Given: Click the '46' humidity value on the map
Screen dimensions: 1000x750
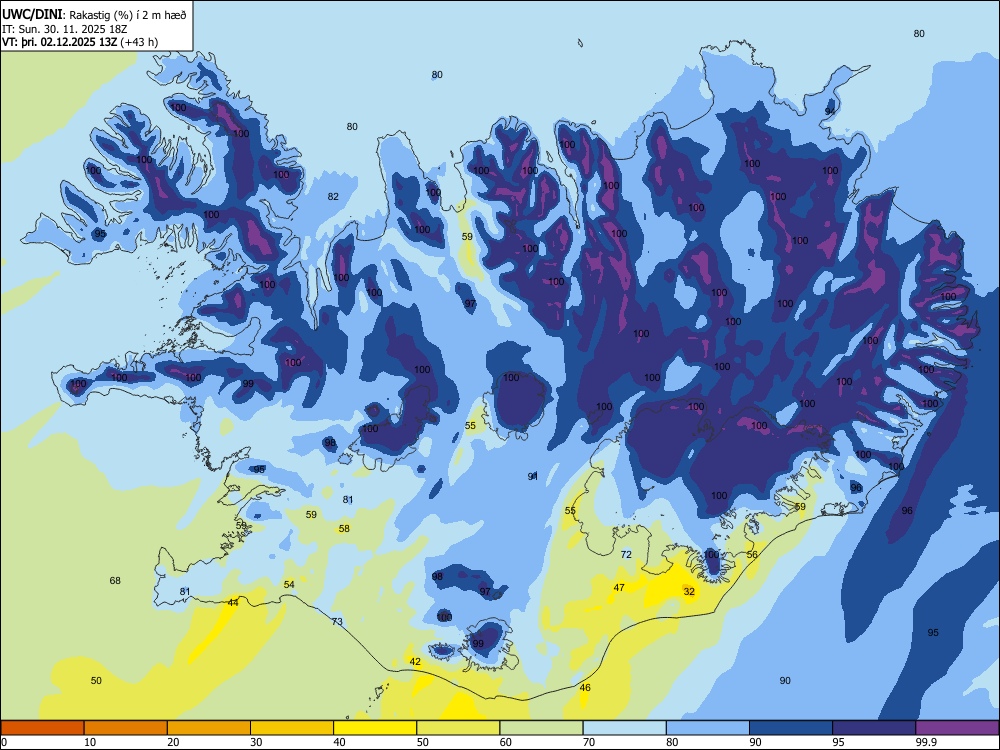Looking at the screenshot, I should (x=585, y=688).
